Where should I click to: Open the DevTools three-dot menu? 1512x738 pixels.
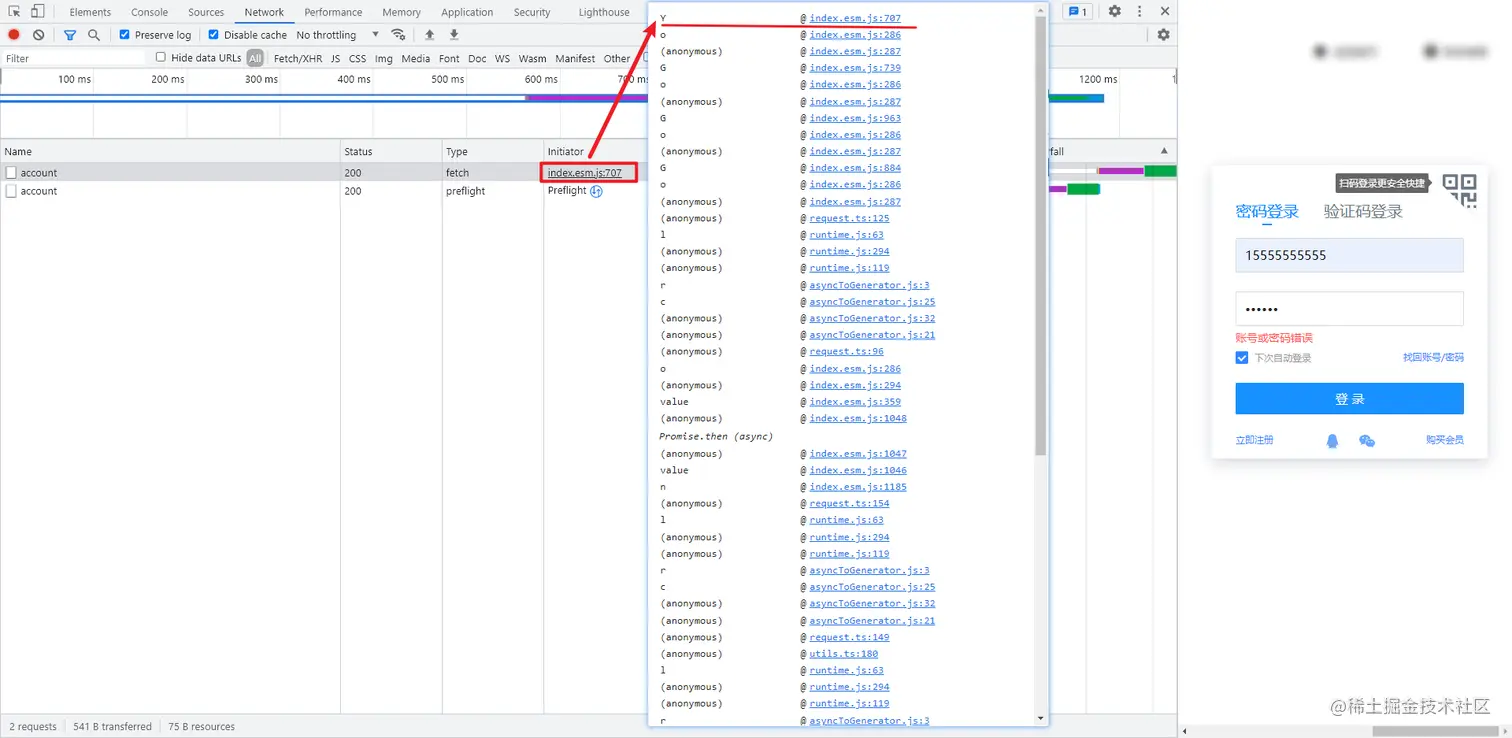pos(1140,12)
